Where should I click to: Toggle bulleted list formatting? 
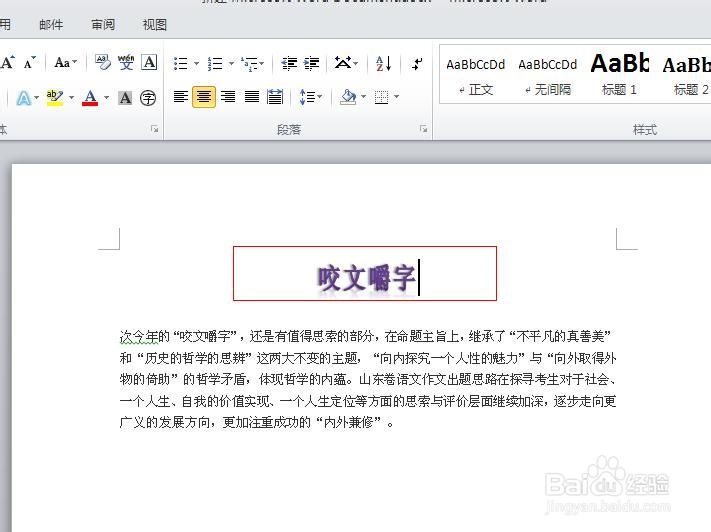[x=180, y=63]
